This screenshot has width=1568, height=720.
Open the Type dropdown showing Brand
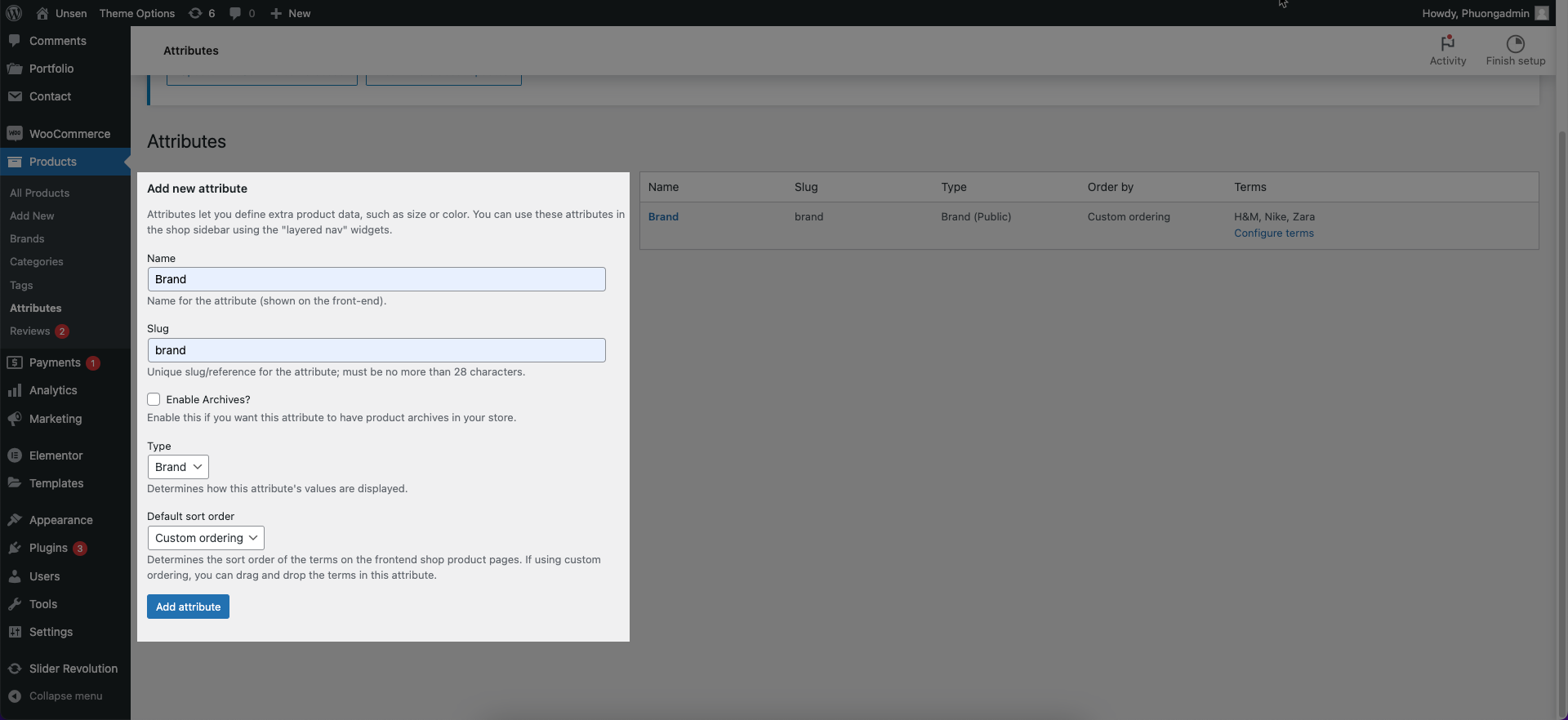click(x=178, y=467)
